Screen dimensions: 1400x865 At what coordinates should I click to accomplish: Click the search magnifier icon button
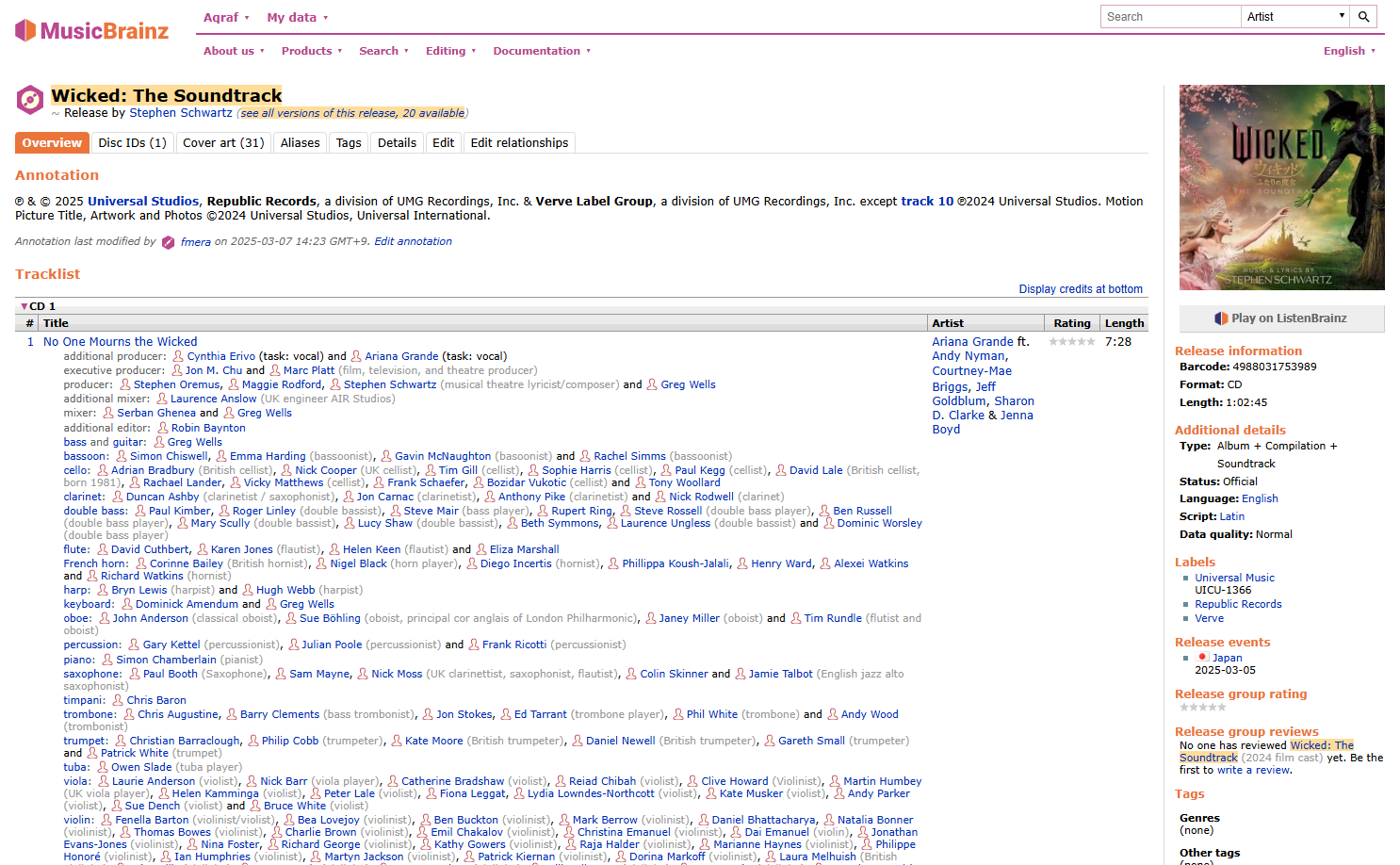click(x=1363, y=17)
